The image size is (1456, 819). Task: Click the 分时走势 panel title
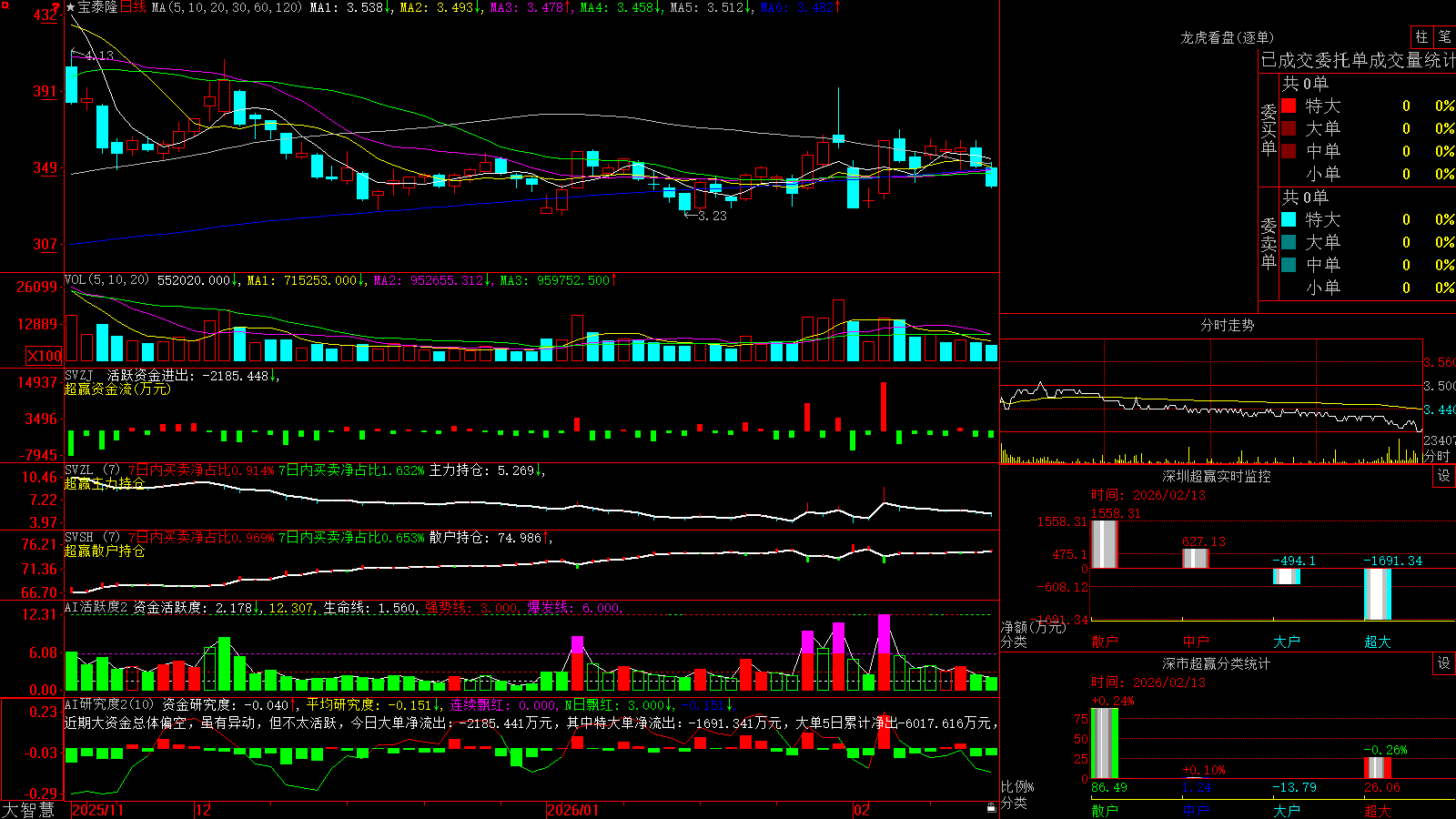(1228, 325)
